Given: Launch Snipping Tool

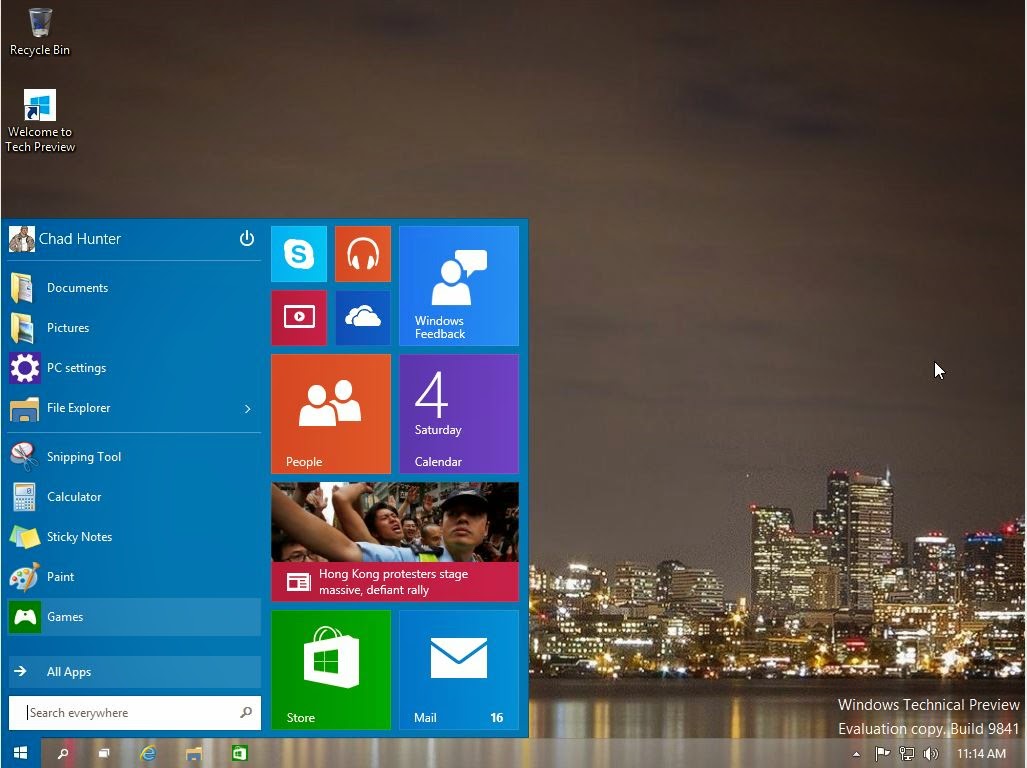Looking at the screenshot, I should (x=134, y=457).
